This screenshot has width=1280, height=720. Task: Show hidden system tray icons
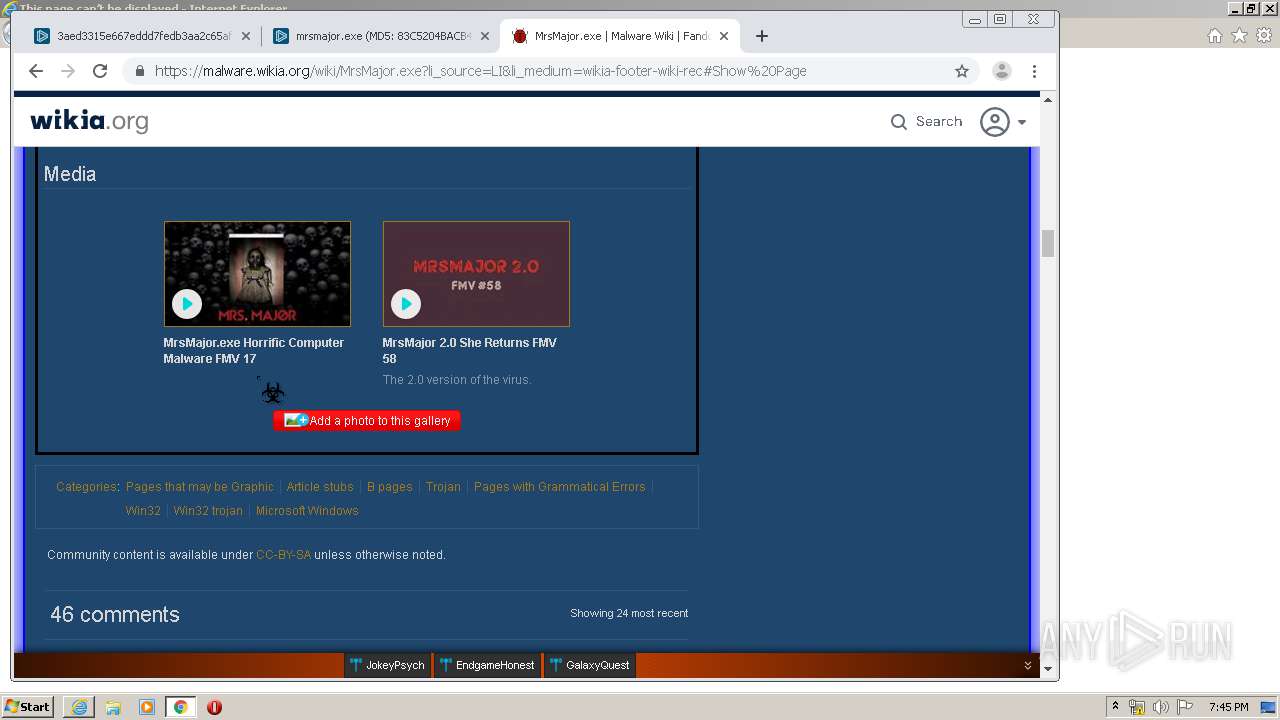pyautogui.click(x=1115, y=707)
